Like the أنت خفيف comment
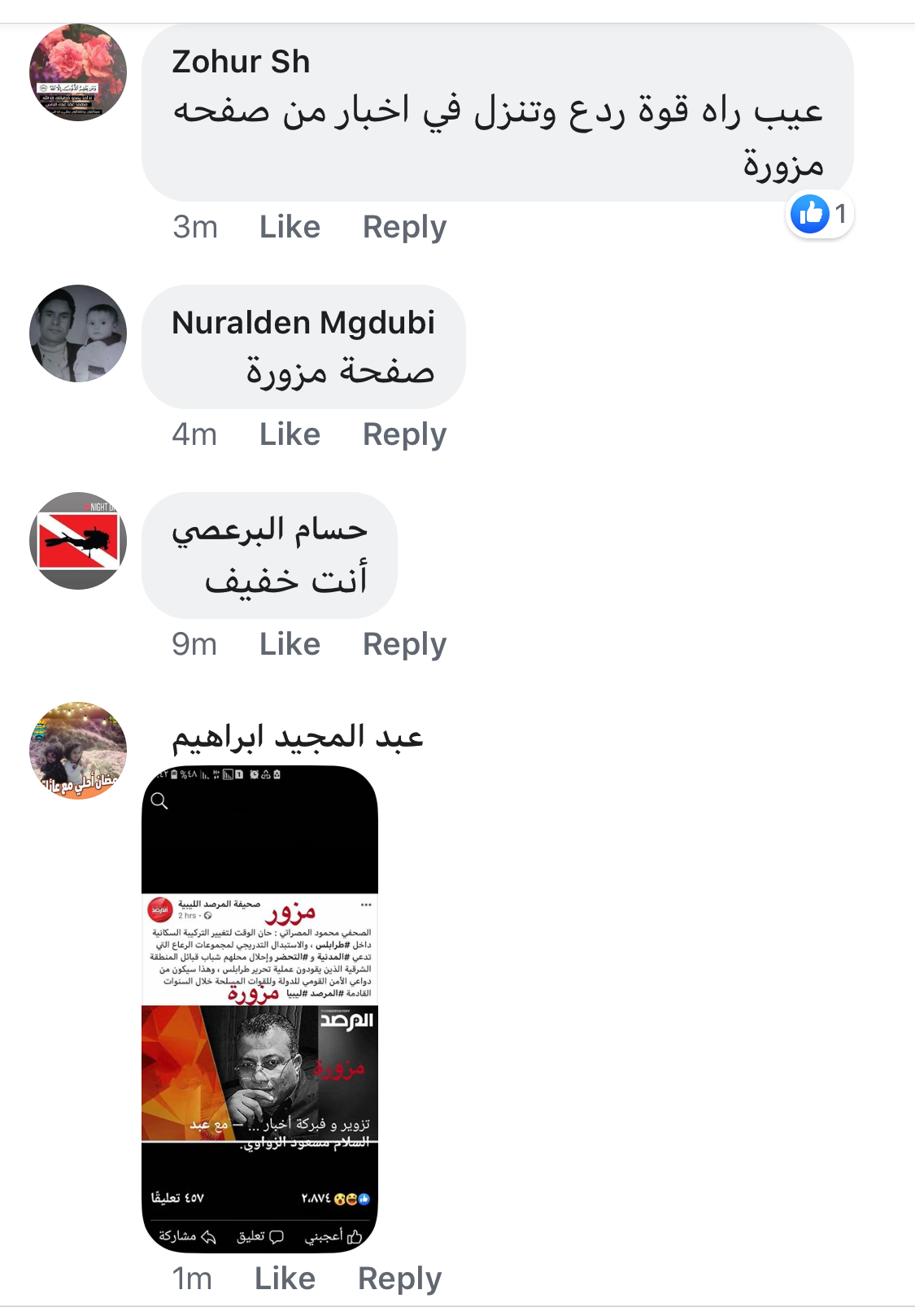The image size is (915, 1316). click(x=290, y=644)
